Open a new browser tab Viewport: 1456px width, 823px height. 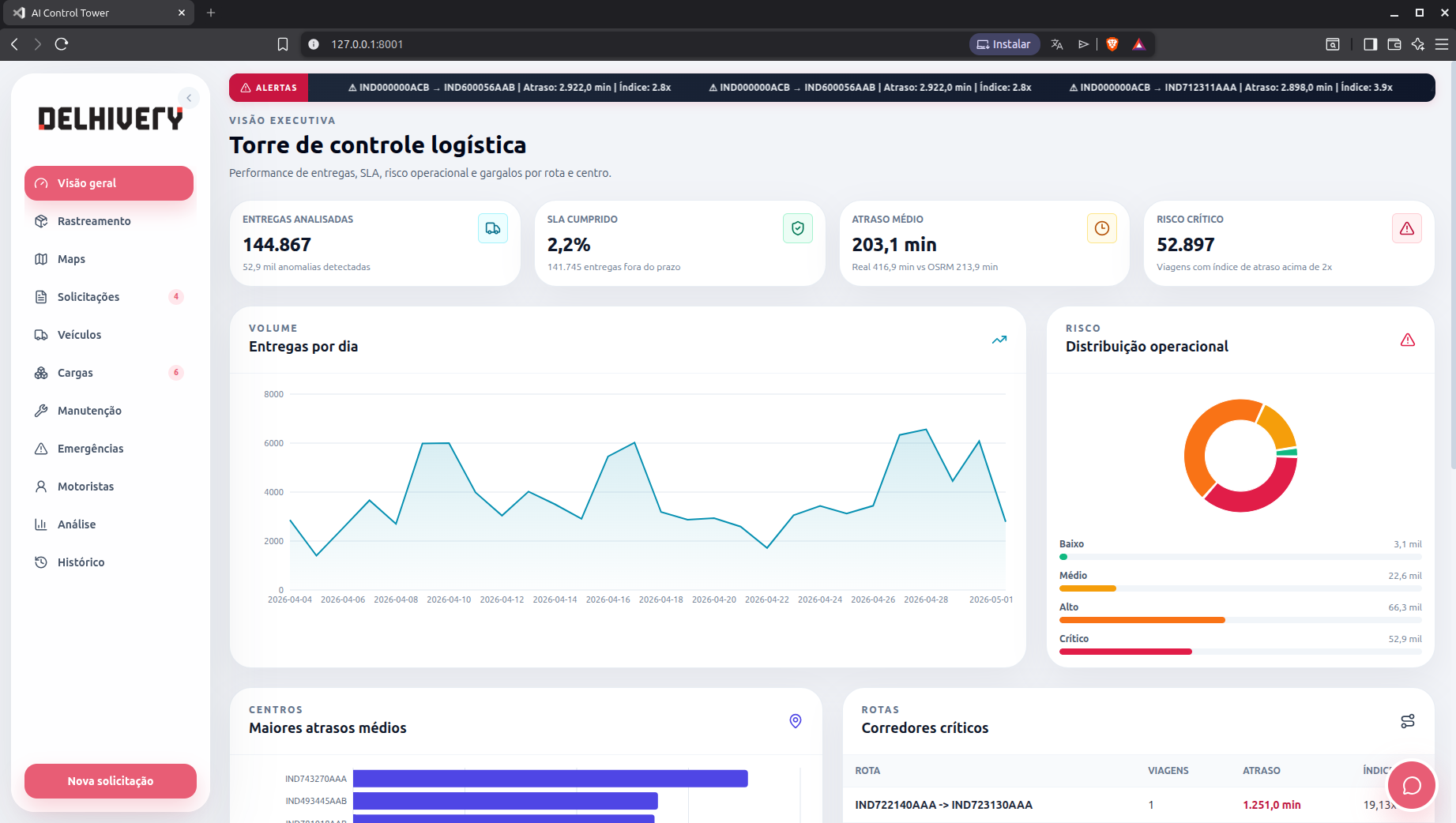coord(211,13)
